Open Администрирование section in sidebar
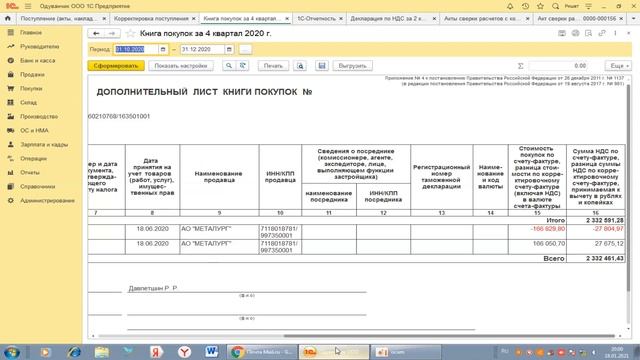This screenshot has width=640, height=360. 47,200
